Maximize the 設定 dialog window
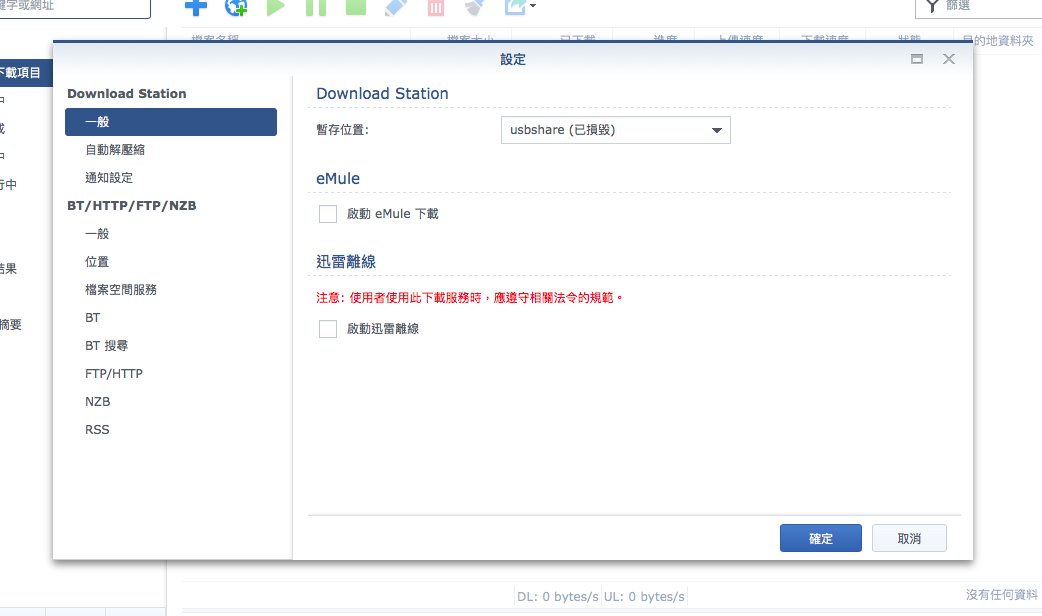Image resolution: width=1042 pixels, height=616 pixels. [x=916, y=60]
